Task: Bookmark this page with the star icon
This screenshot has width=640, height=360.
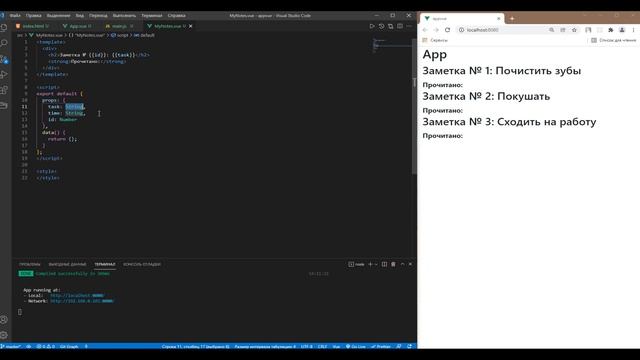Action: [x=574, y=30]
